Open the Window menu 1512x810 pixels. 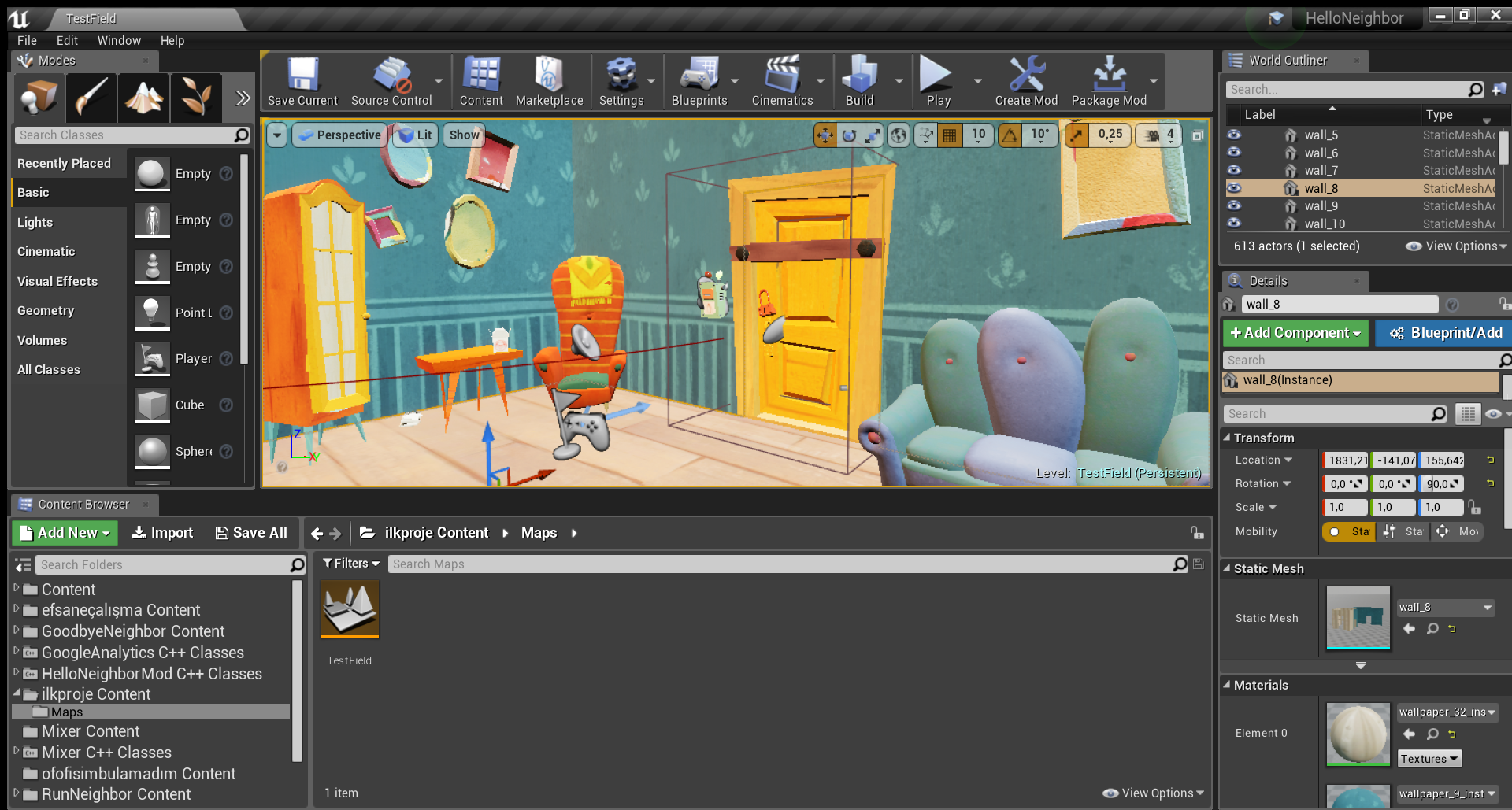[x=119, y=40]
